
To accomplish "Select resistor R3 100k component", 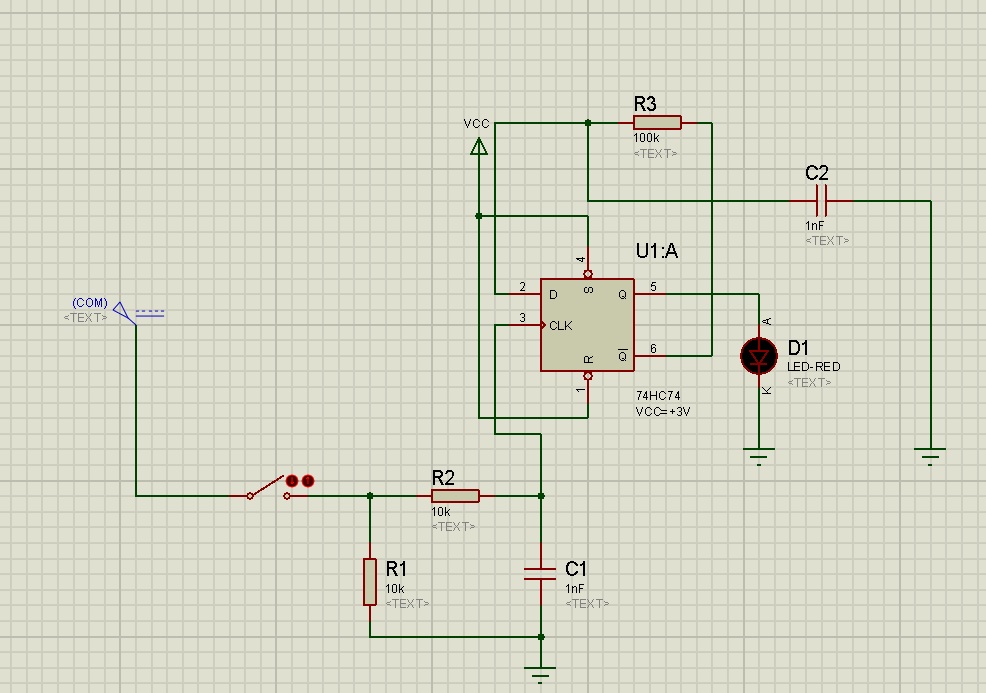I will pos(657,123).
